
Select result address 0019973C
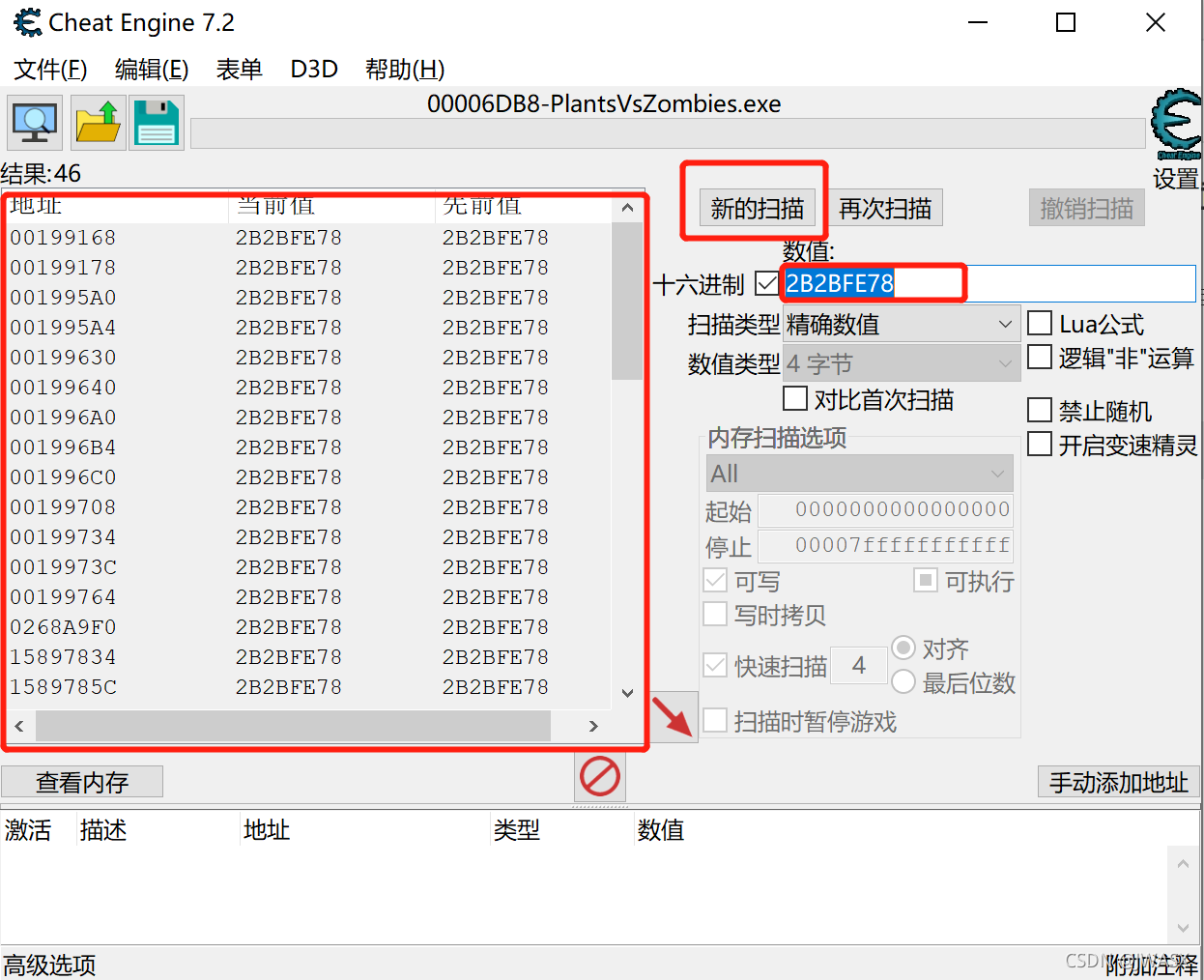click(x=63, y=567)
